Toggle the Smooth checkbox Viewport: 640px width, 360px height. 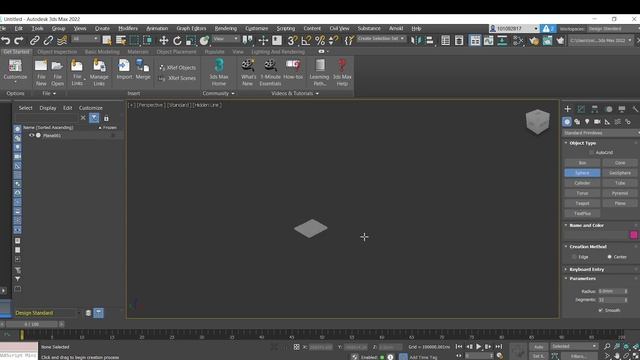click(600, 310)
